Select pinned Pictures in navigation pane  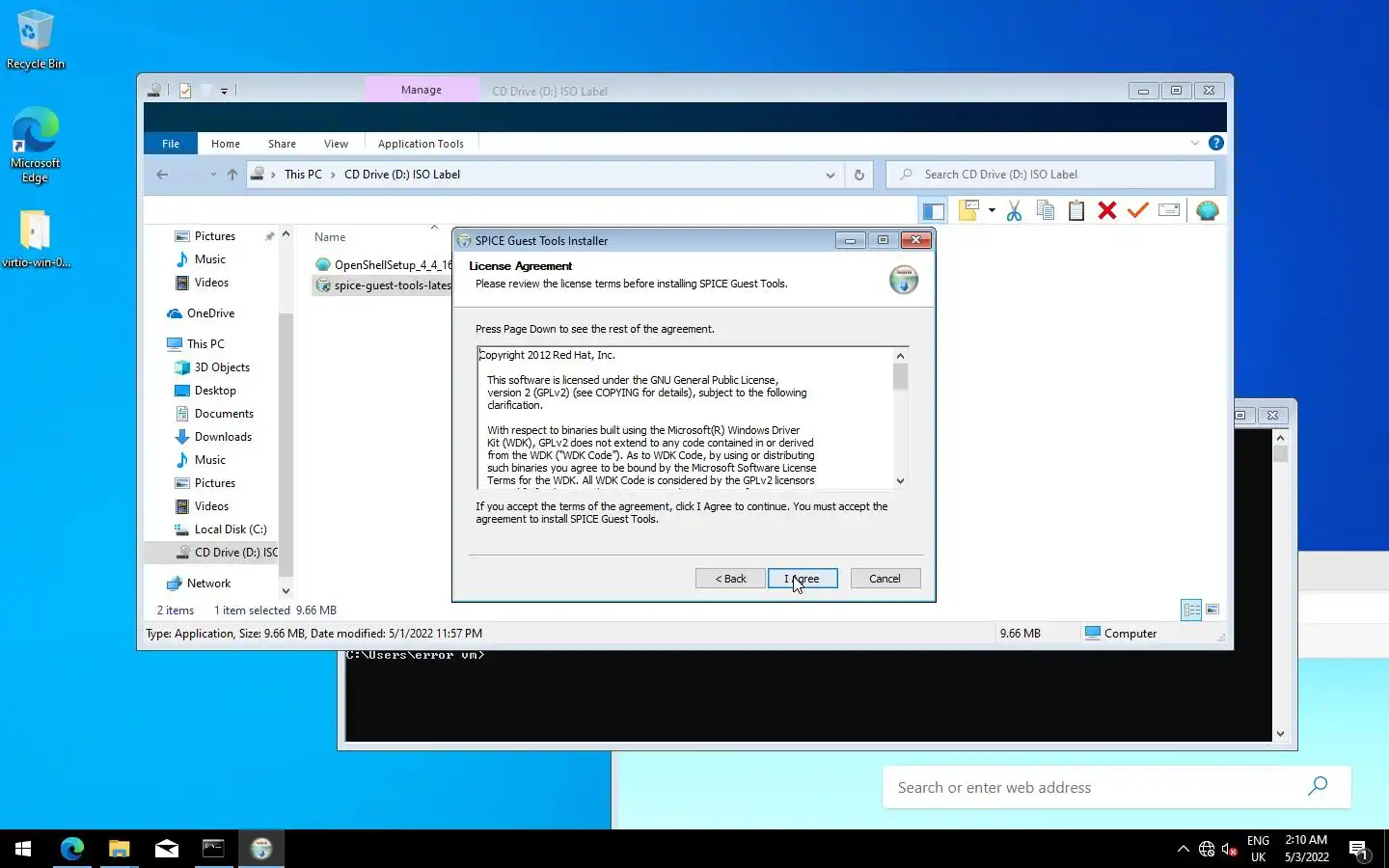[215, 236]
